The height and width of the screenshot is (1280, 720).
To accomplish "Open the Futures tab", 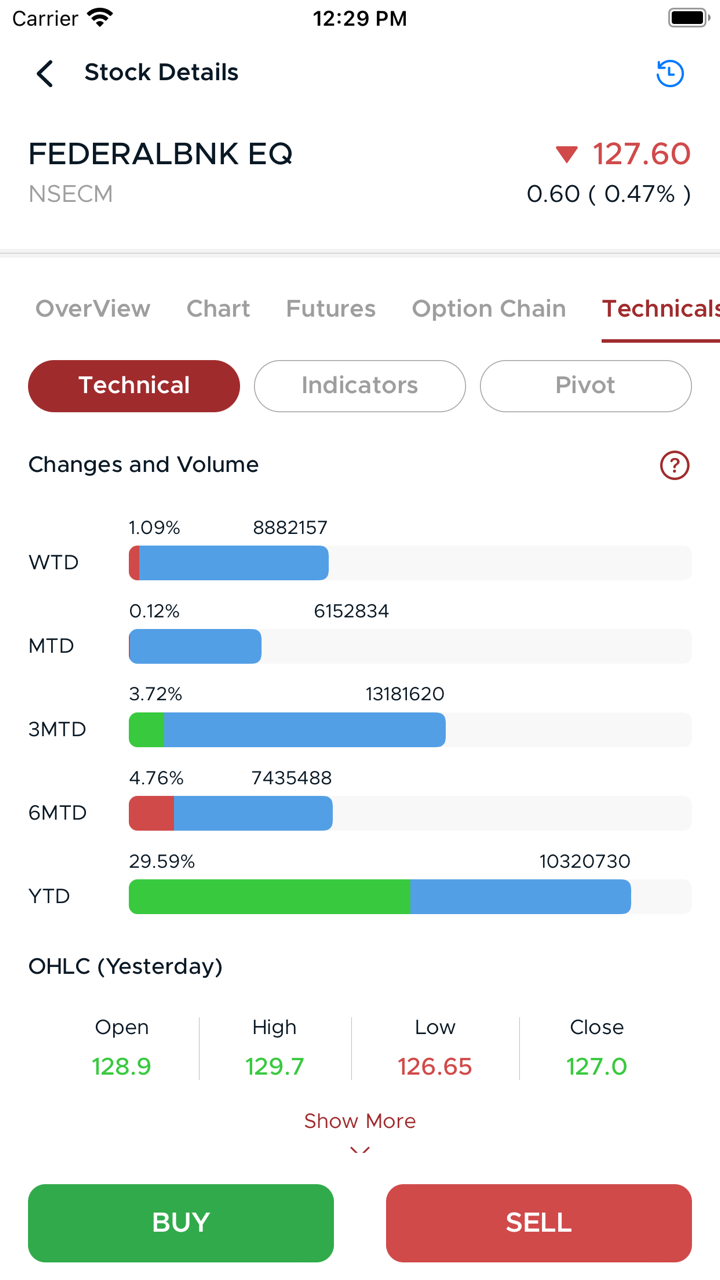I will pyautogui.click(x=331, y=309).
